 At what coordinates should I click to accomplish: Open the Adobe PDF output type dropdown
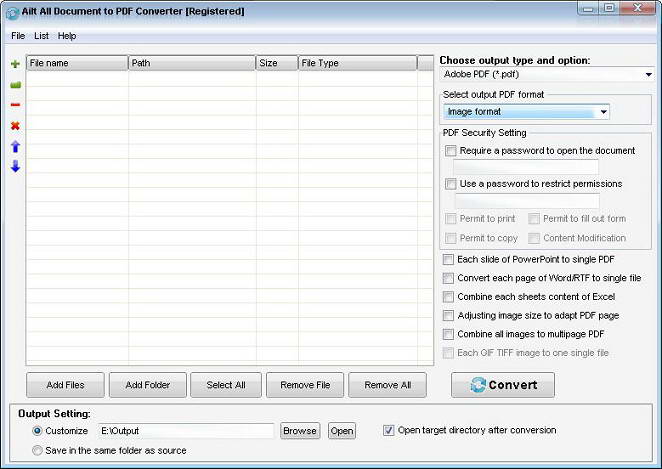point(547,75)
